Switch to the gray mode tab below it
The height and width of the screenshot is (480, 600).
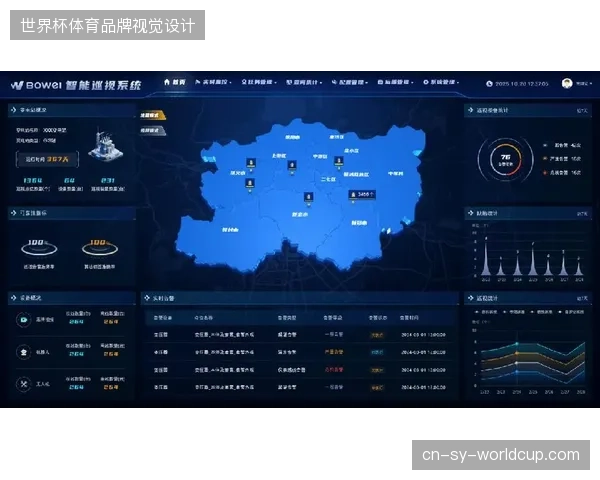click(153, 131)
